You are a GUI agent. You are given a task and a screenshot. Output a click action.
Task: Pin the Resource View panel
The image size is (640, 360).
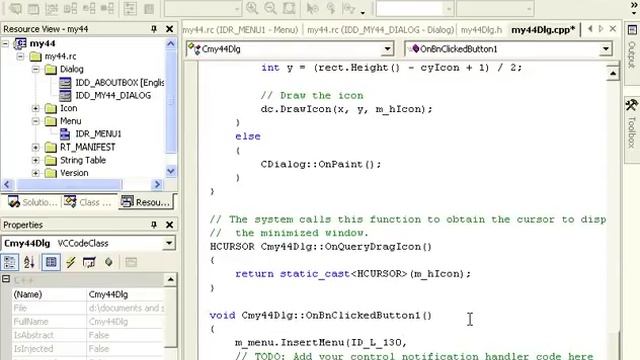pos(154,29)
